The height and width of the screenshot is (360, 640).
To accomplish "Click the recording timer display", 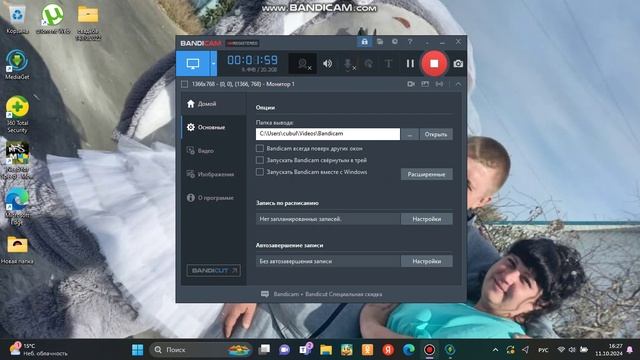I will 252,60.
